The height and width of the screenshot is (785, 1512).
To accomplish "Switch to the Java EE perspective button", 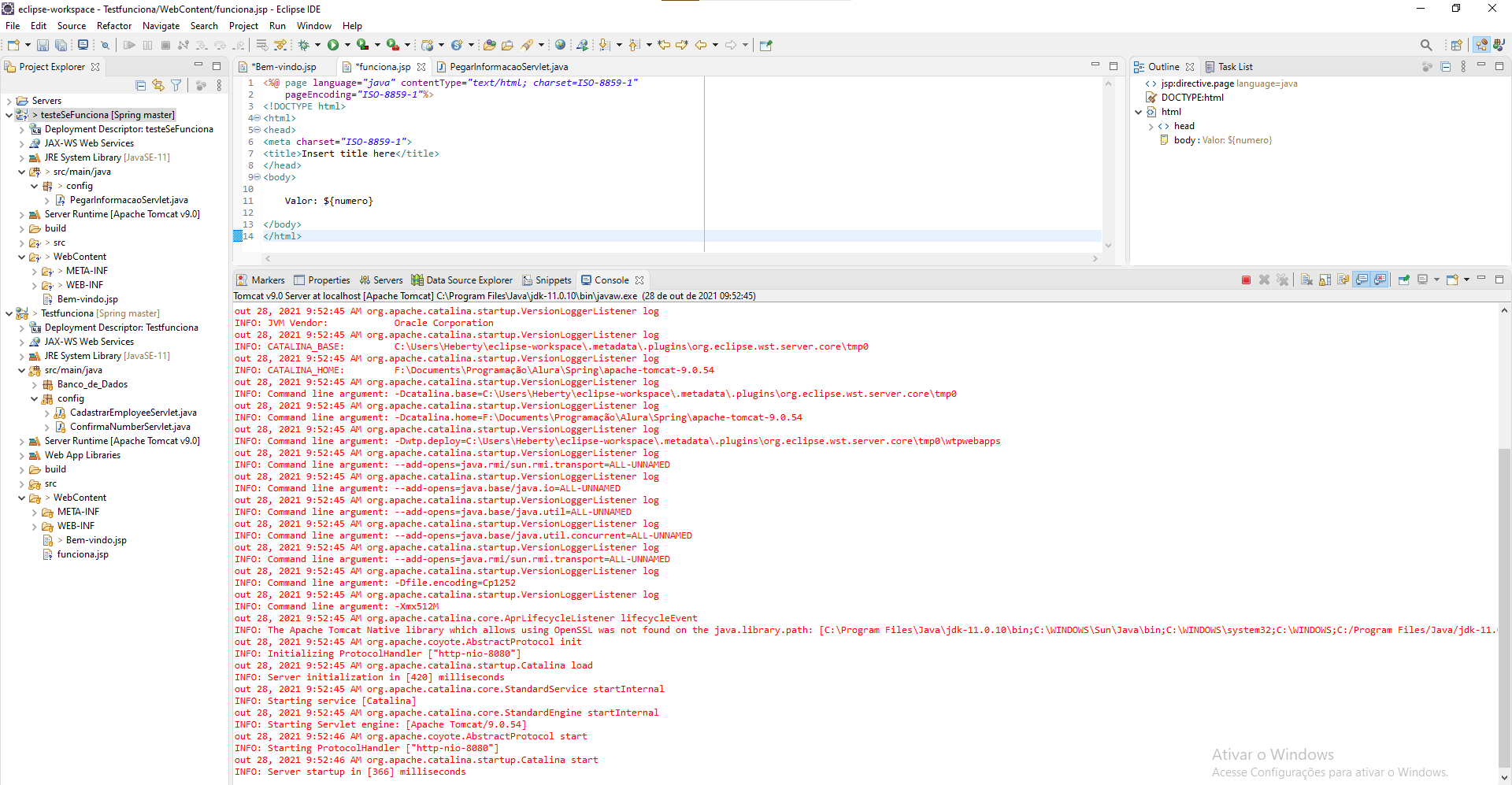I will pos(1481,46).
